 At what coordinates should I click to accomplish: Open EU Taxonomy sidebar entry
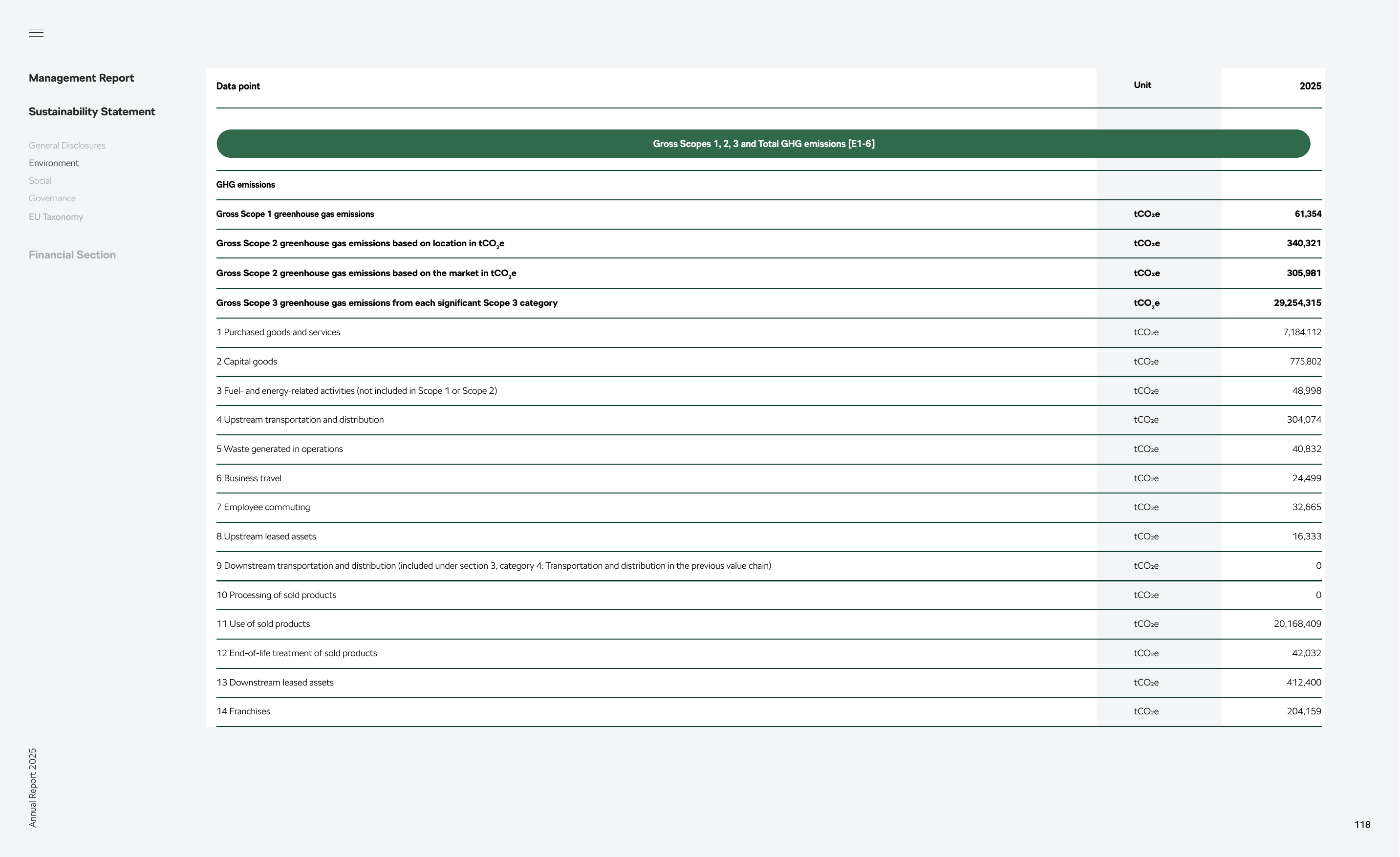click(56, 217)
